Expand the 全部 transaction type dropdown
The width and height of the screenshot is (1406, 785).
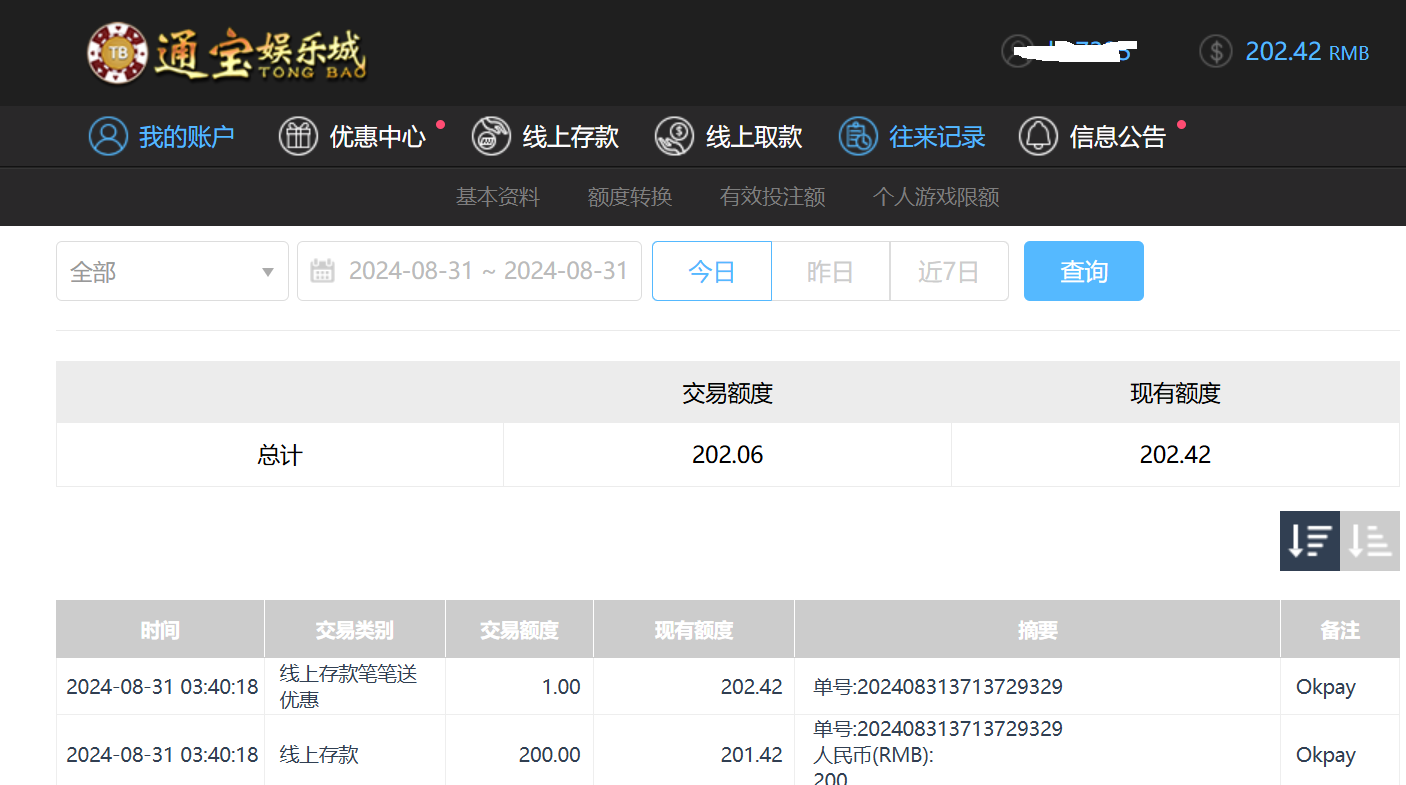(x=172, y=271)
